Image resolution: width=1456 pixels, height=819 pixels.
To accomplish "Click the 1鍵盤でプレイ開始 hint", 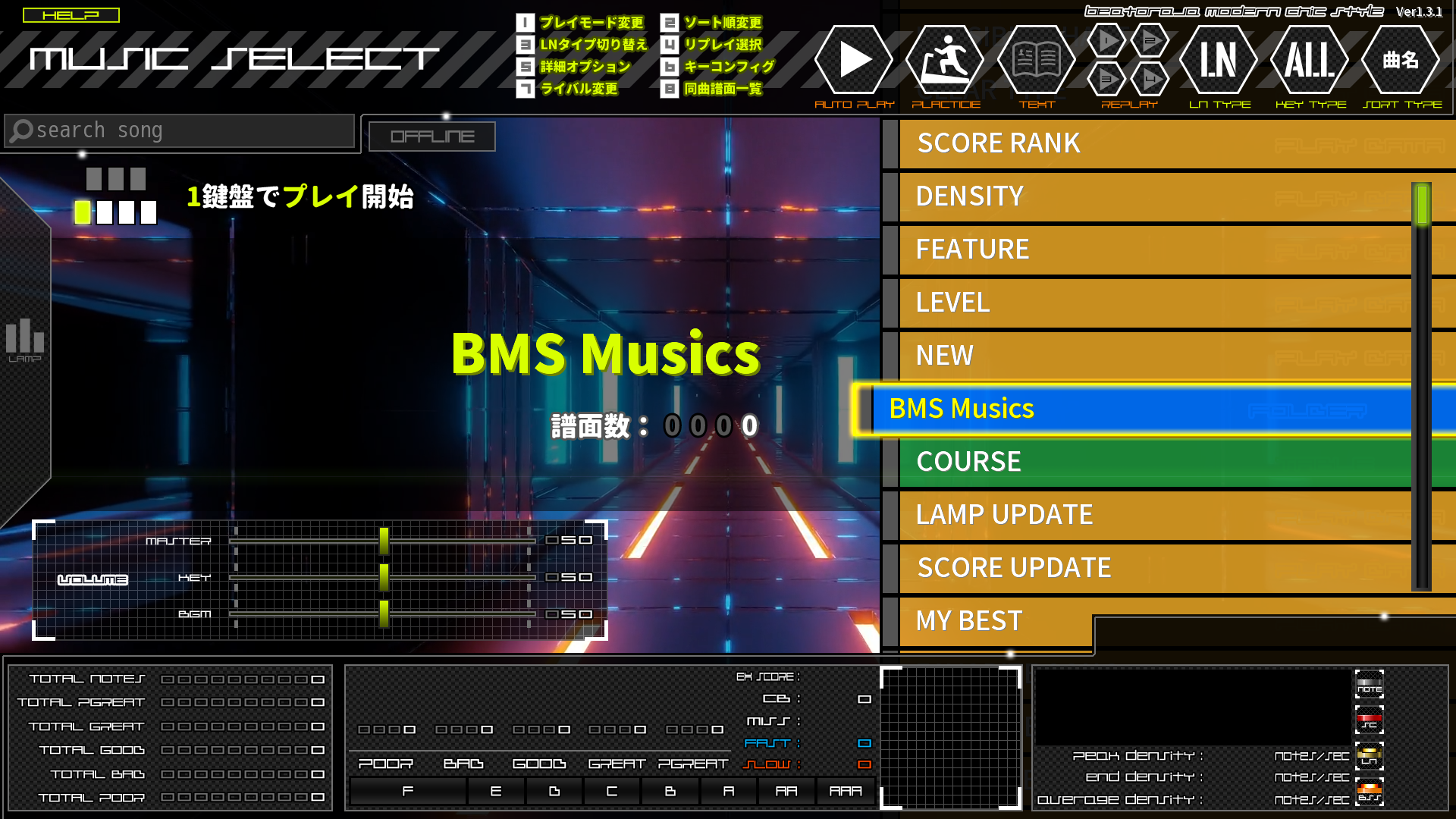I will pyautogui.click(x=300, y=196).
